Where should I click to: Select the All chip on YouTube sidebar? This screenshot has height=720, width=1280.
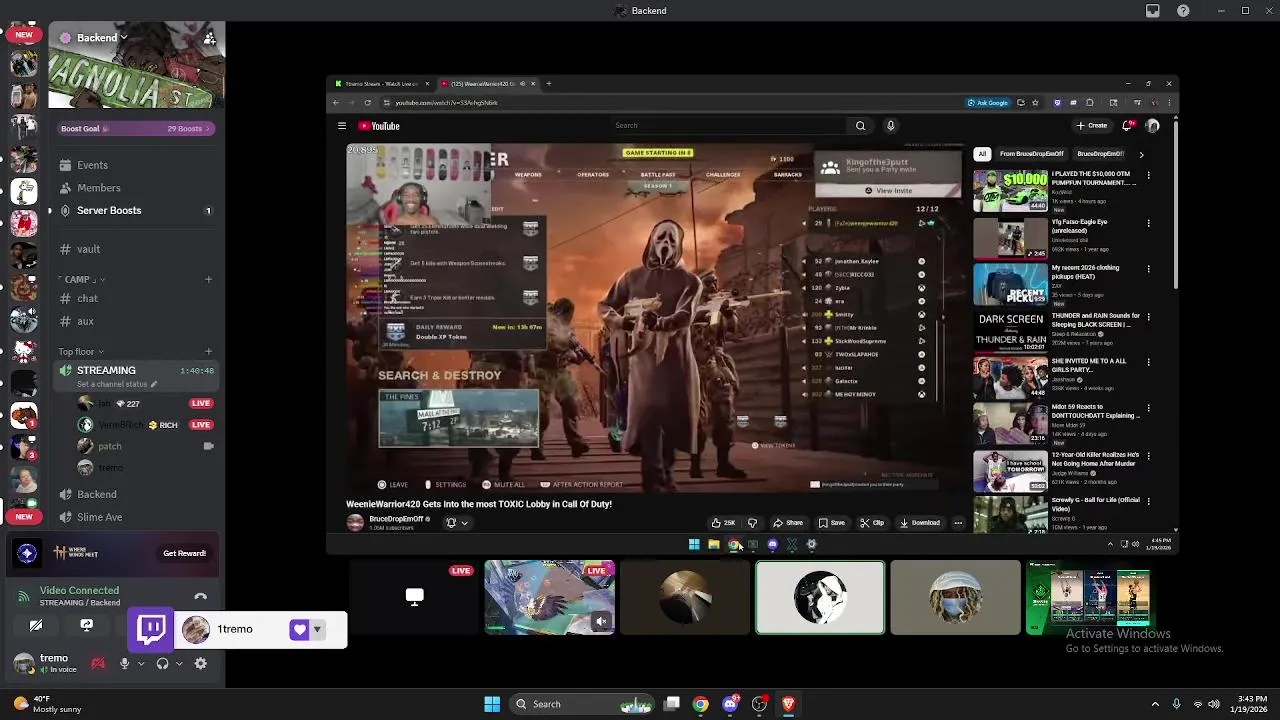point(982,154)
